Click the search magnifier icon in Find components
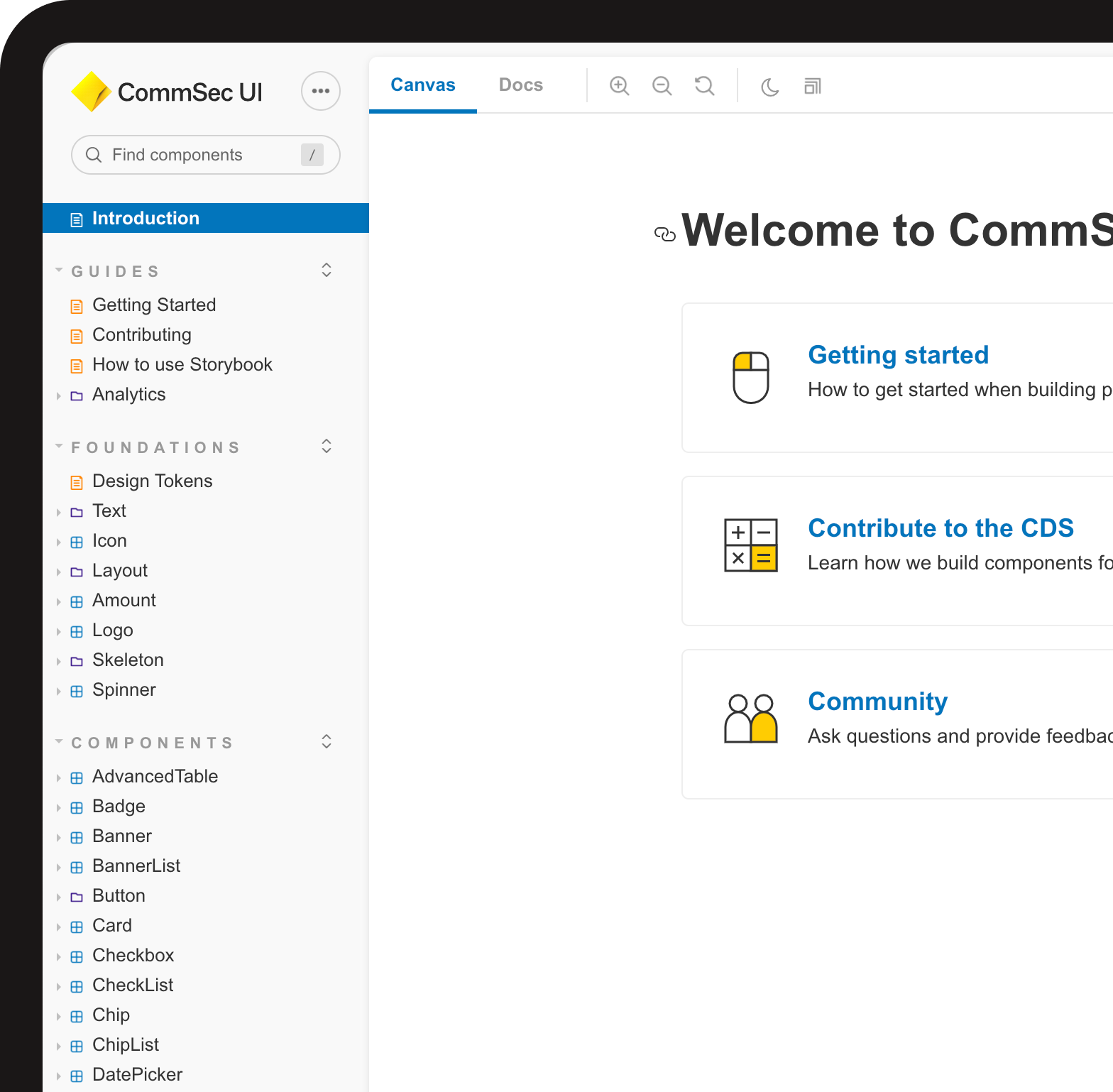The height and width of the screenshot is (1092, 1113). click(94, 155)
